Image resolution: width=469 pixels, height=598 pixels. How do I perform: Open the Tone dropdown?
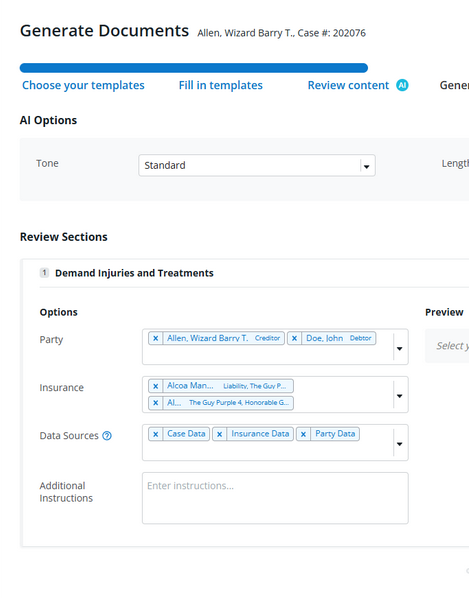coord(257,166)
